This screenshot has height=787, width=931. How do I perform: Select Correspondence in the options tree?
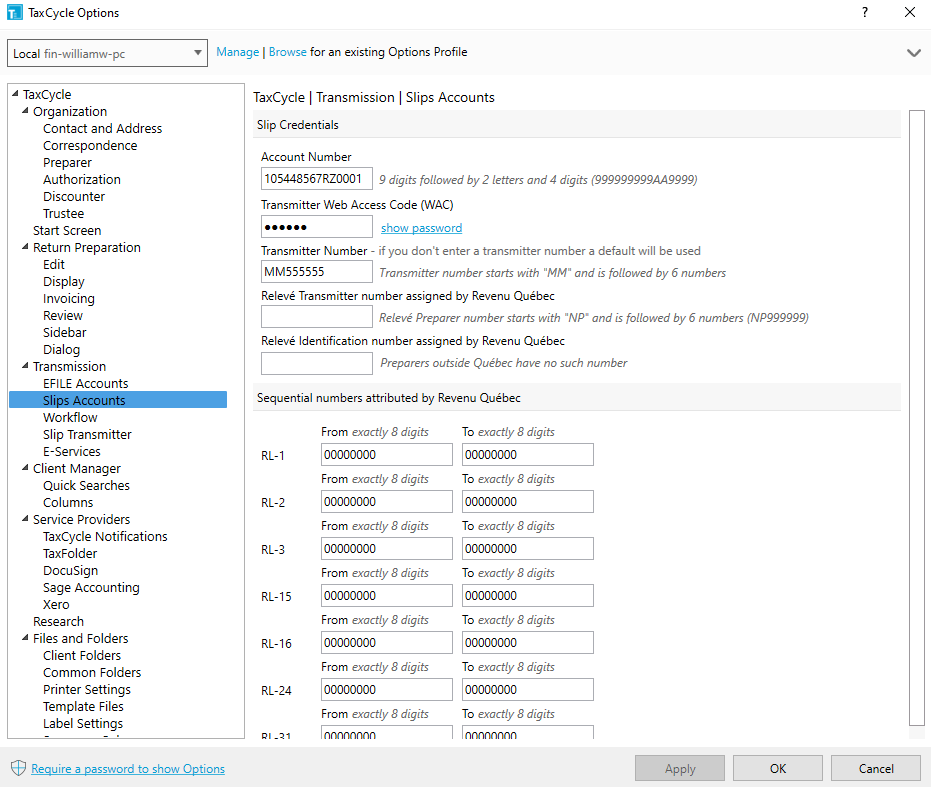coord(90,146)
